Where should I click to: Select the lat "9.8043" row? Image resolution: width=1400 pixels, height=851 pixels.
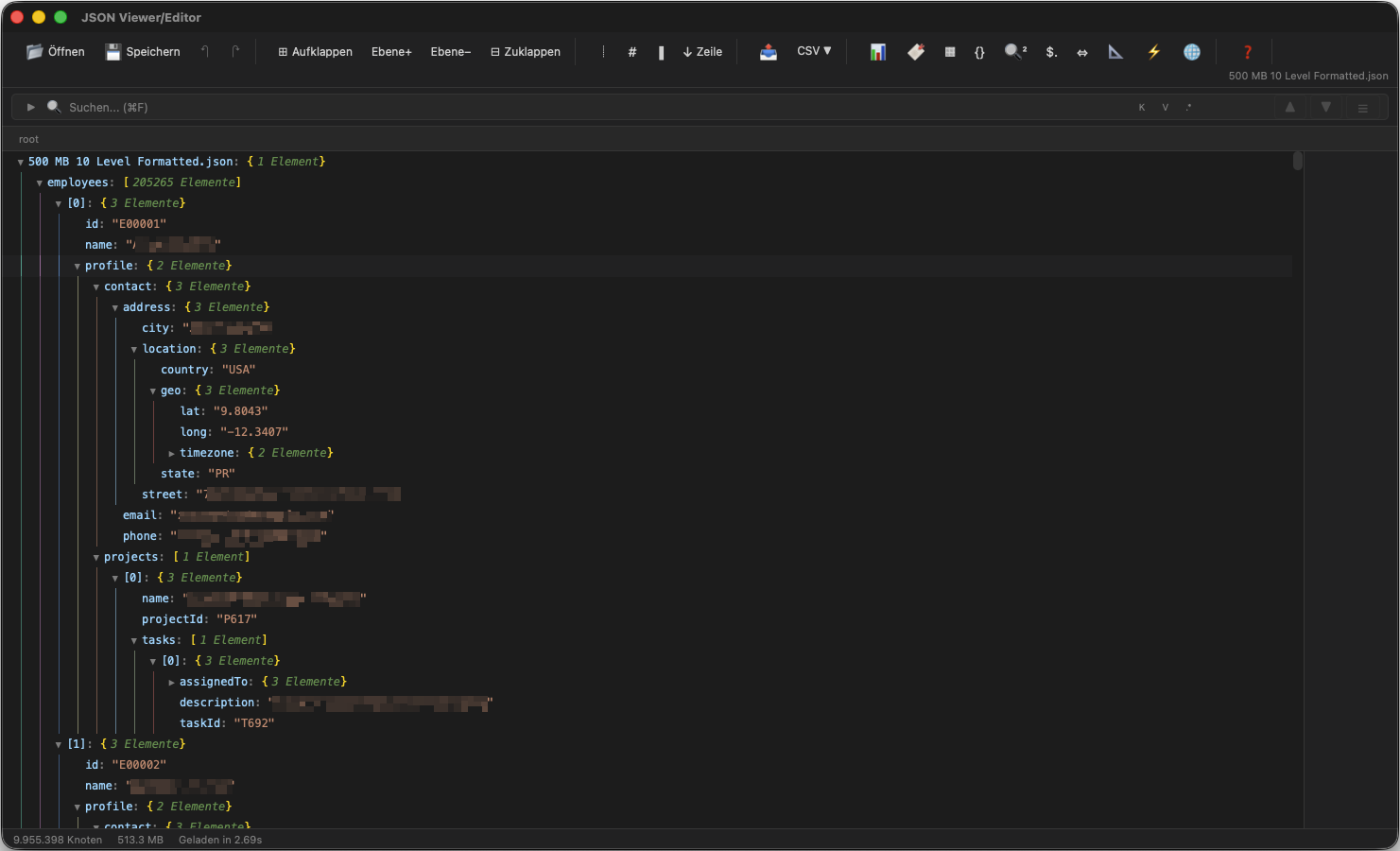tap(224, 411)
